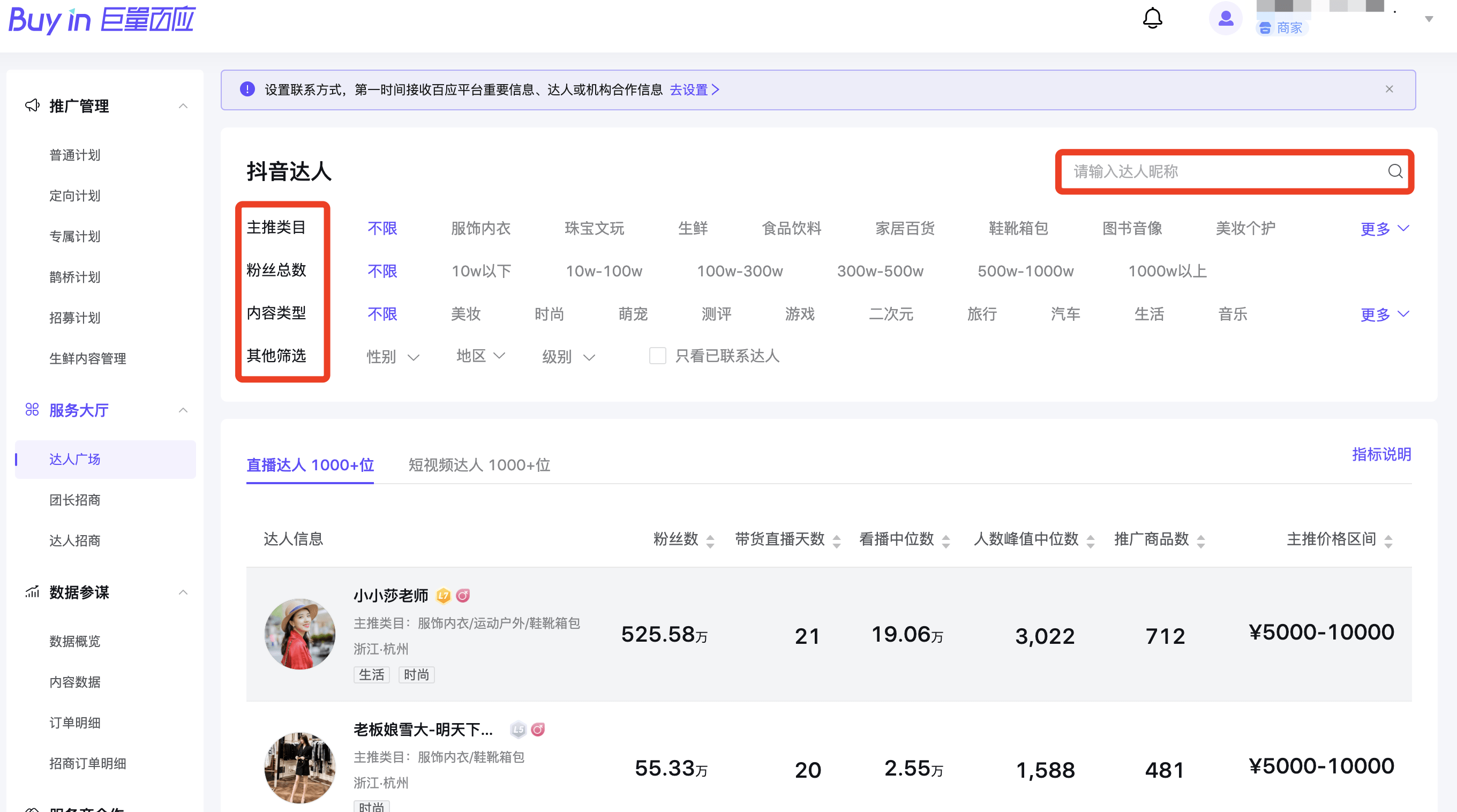Click 小小莎老师 avatar photo
Image resolution: width=1457 pixels, height=812 pixels.
tap(300, 634)
